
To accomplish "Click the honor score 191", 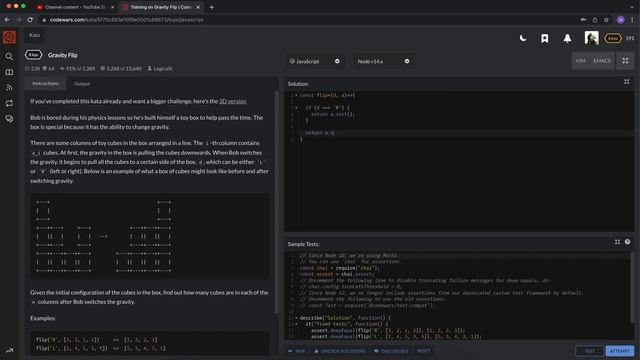I will click(630, 38).
